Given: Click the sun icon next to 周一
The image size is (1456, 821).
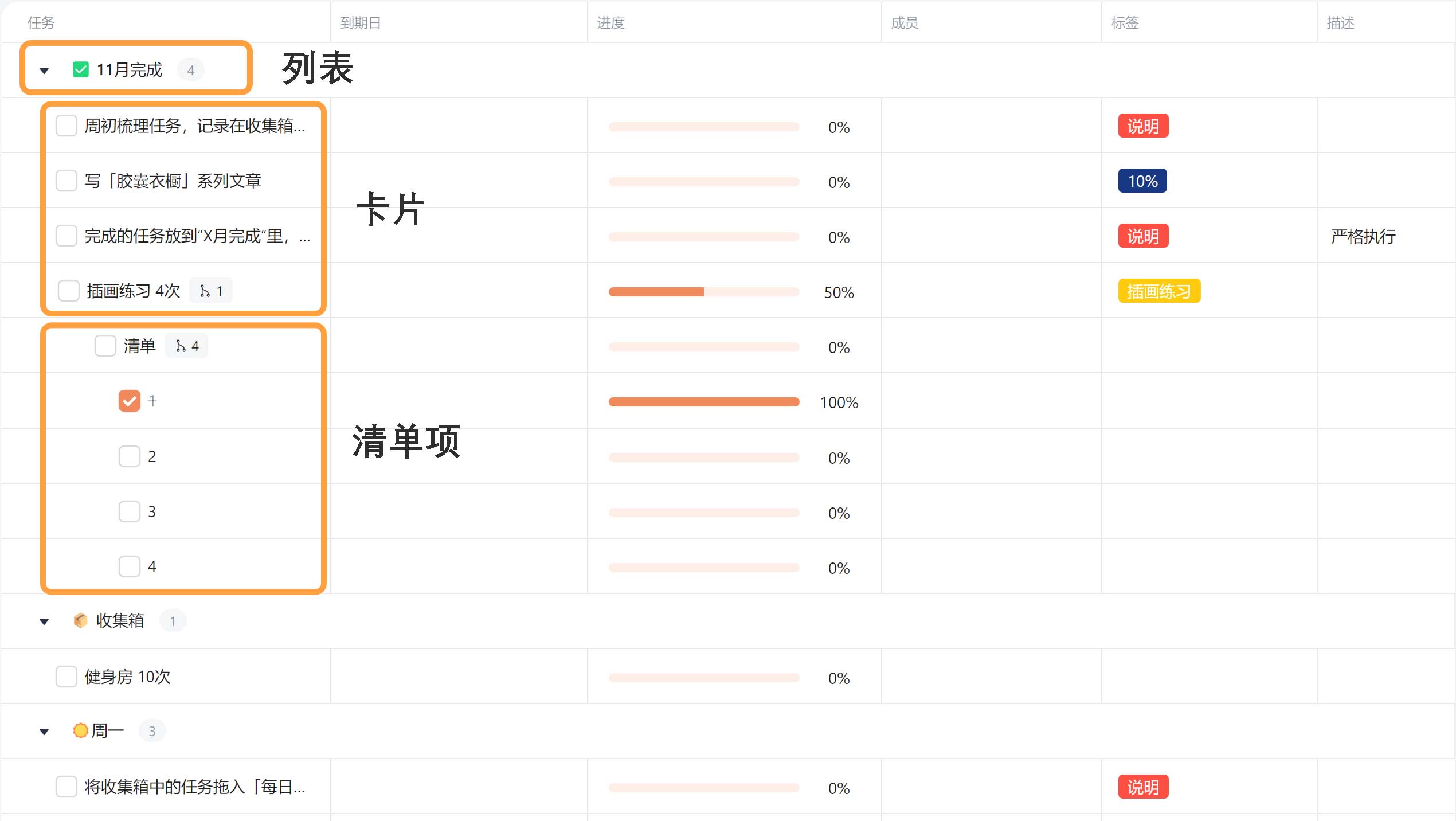Looking at the screenshot, I should [81, 730].
